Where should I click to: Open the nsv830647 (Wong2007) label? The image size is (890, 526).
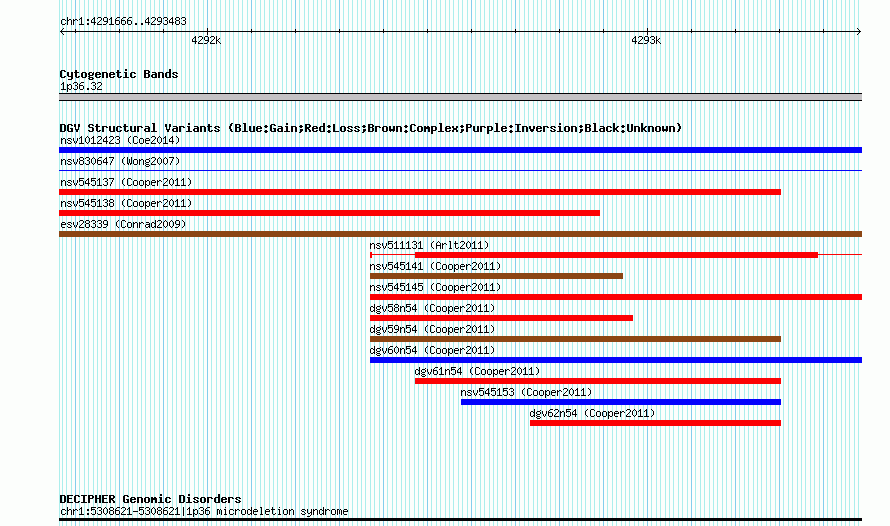120,161
